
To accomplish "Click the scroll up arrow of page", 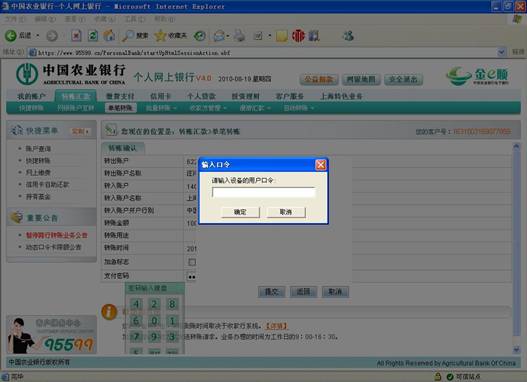I will pos(516,147).
